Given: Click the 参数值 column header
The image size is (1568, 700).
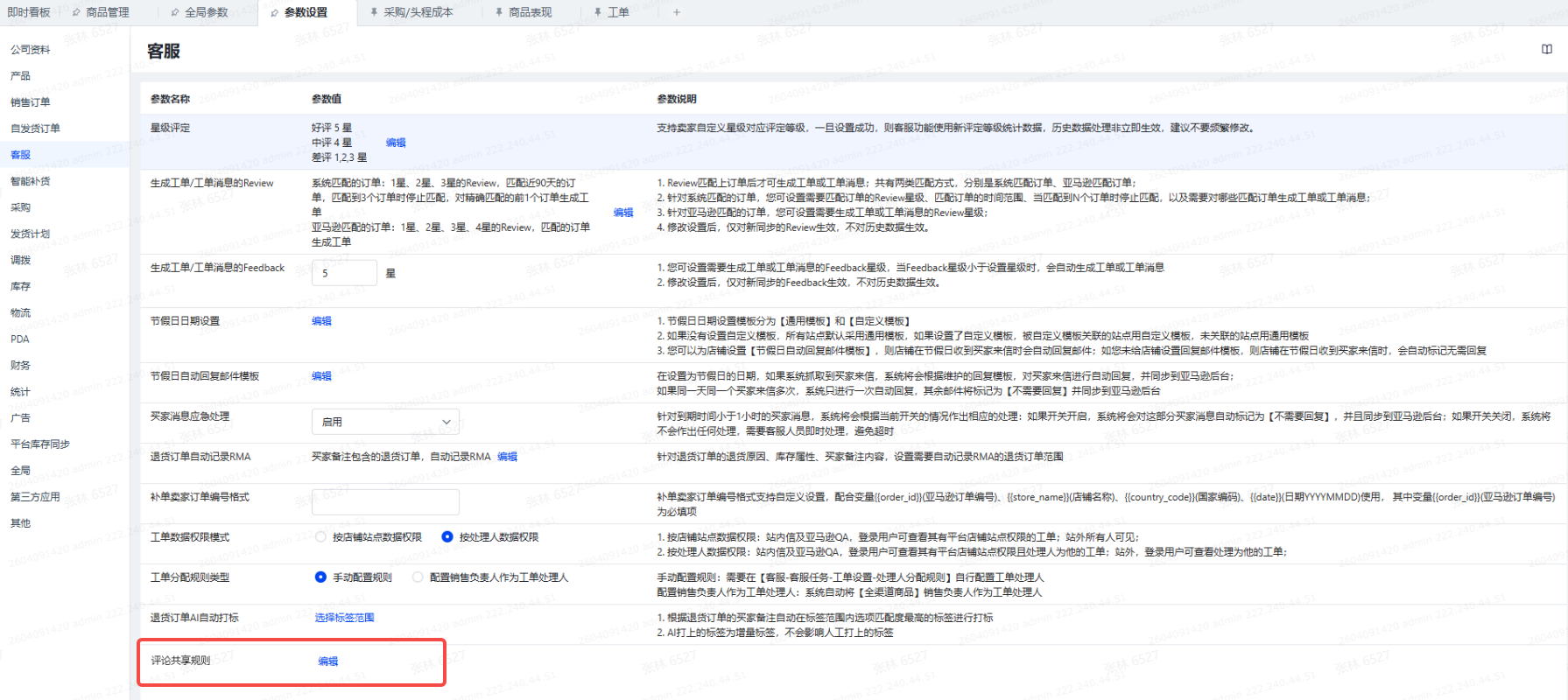Looking at the screenshot, I should point(327,99).
